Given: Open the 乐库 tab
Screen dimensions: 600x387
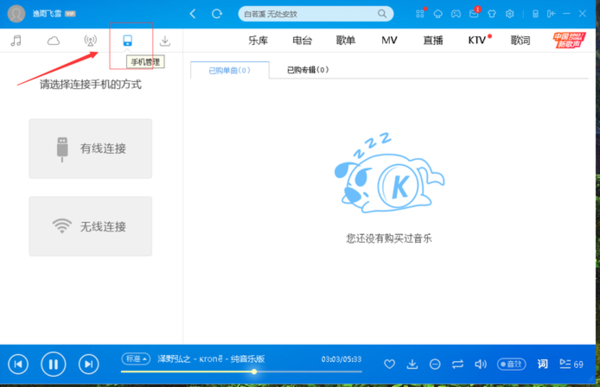Looking at the screenshot, I should click(x=258, y=40).
